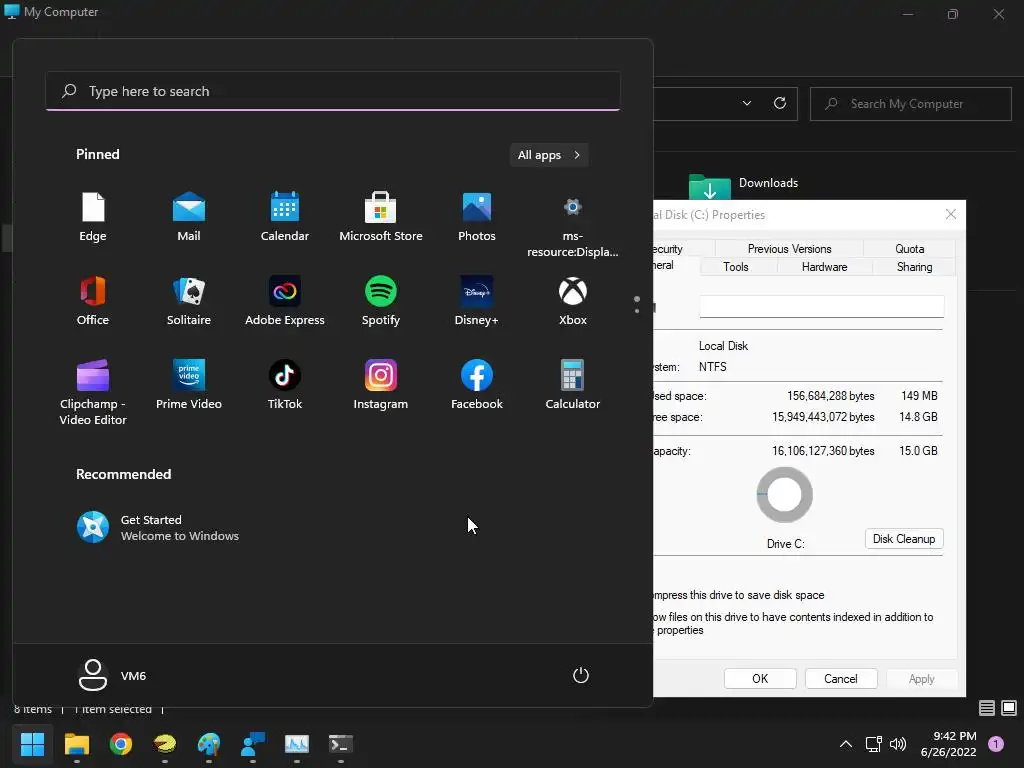Launch the Mail app
This screenshot has width=1024, height=768.
(189, 217)
